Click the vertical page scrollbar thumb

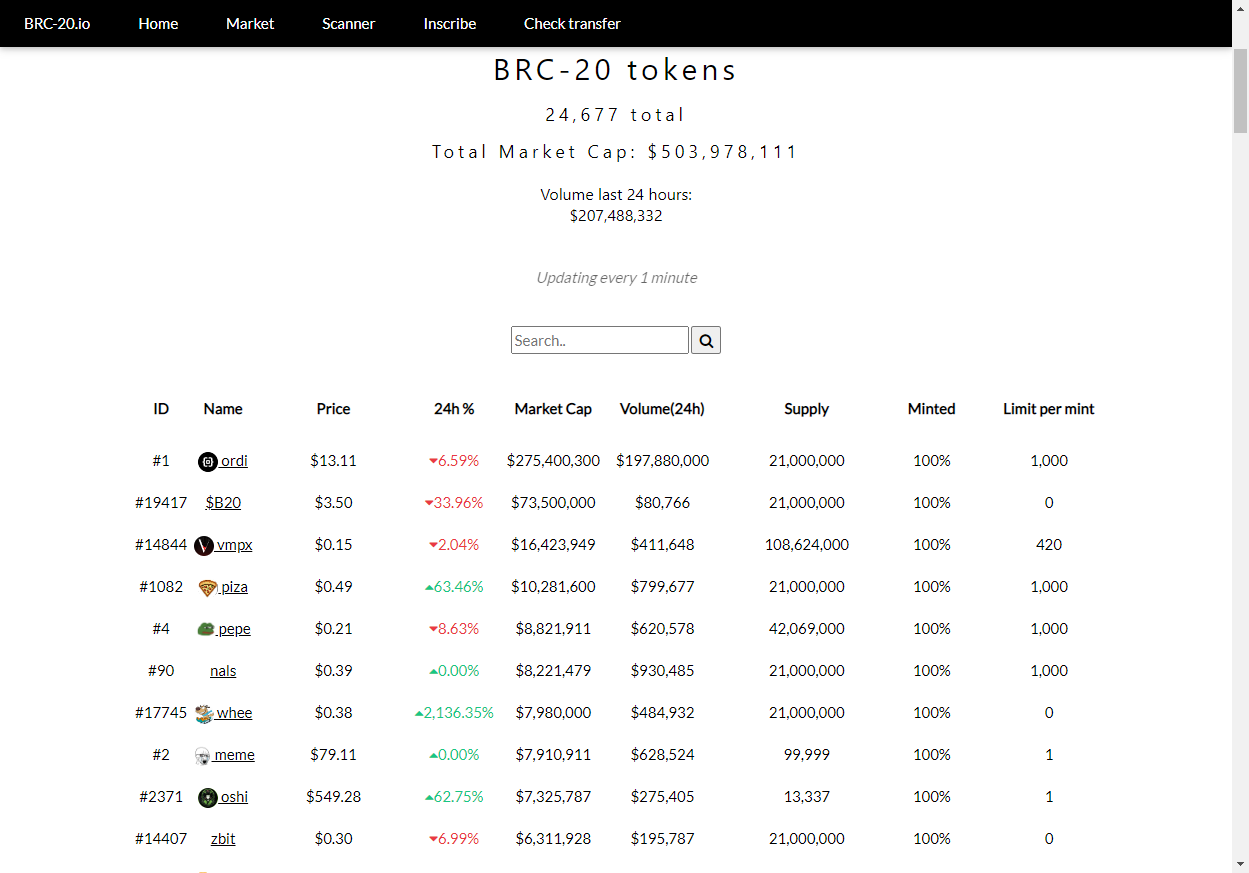[1240, 90]
